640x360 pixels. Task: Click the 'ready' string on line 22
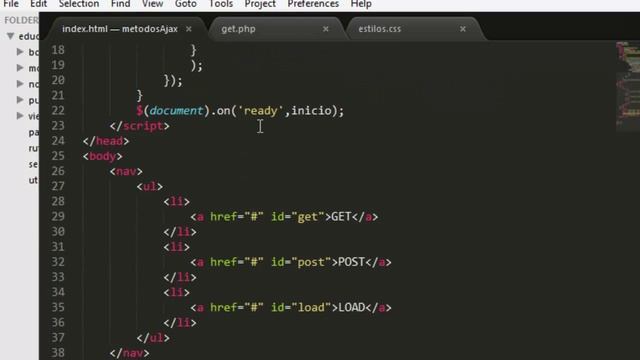pyautogui.click(x=260, y=111)
